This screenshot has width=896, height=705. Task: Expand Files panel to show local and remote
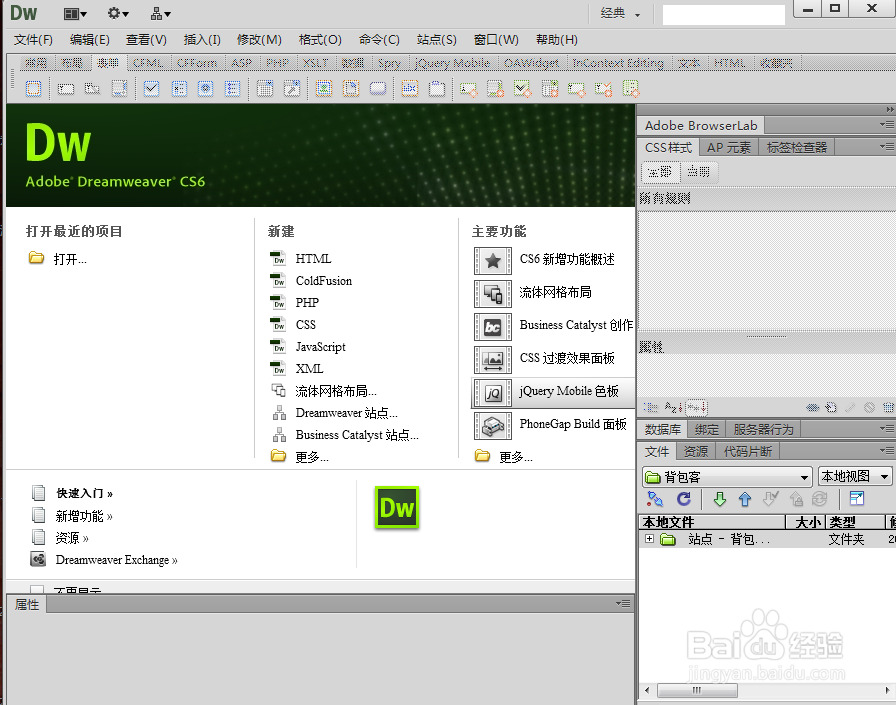pyautogui.click(x=857, y=499)
